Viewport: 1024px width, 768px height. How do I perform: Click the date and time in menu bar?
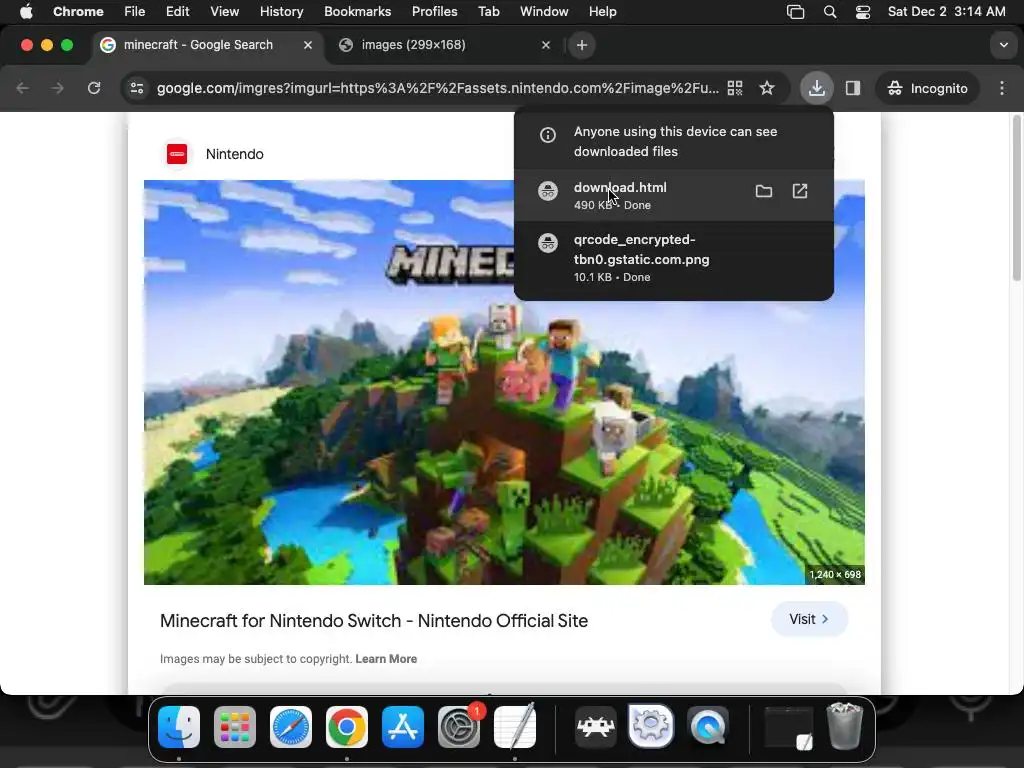click(946, 12)
